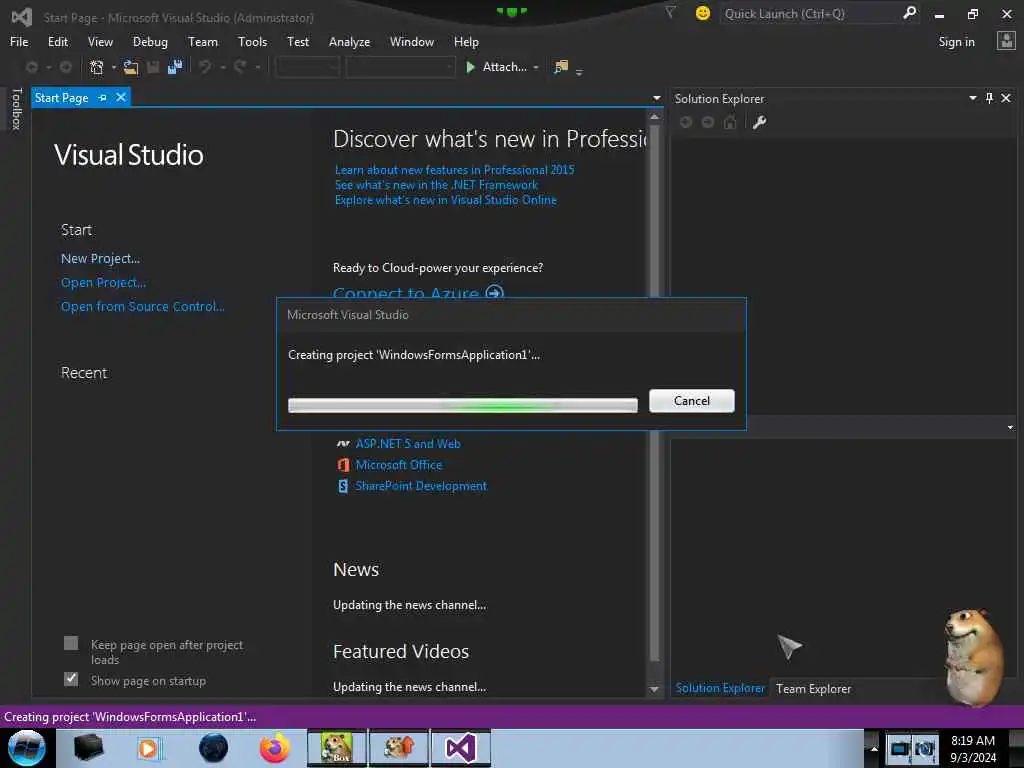Click the feedback smiley icon
The image size is (1024, 768).
click(x=703, y=13)
